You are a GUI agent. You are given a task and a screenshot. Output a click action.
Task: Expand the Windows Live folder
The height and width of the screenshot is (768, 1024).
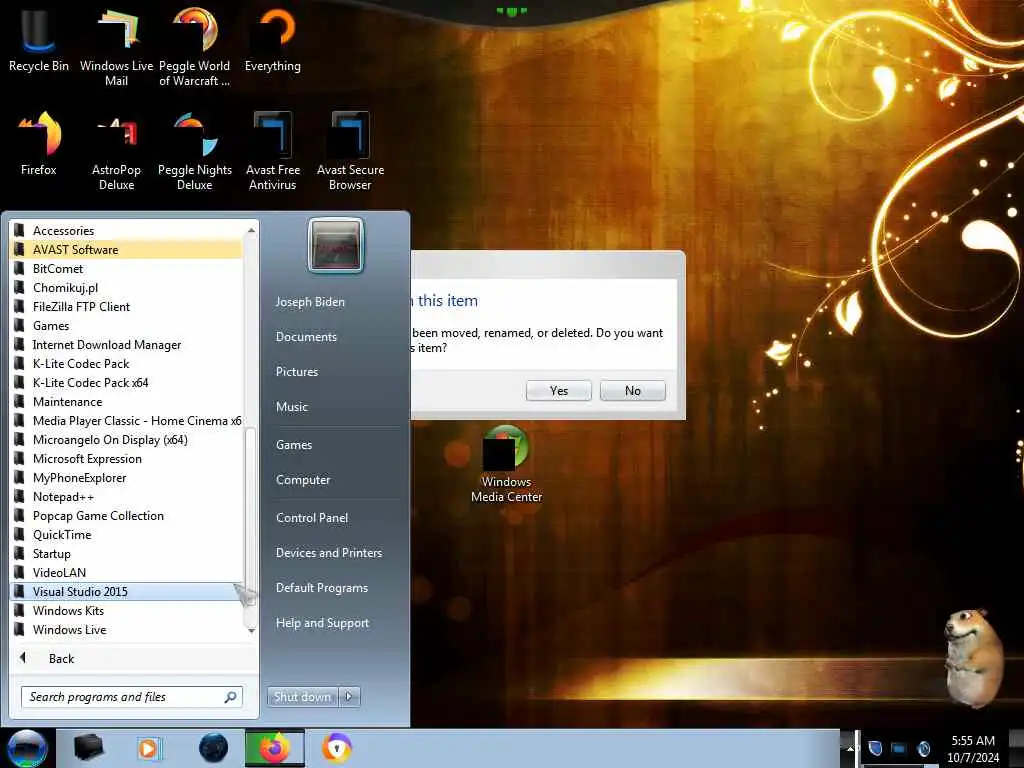click(127, 630)
